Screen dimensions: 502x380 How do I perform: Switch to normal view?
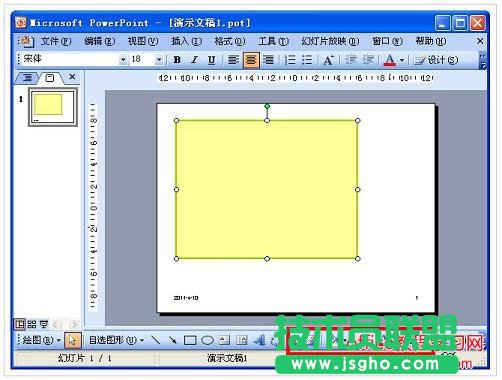pos(20,324)
